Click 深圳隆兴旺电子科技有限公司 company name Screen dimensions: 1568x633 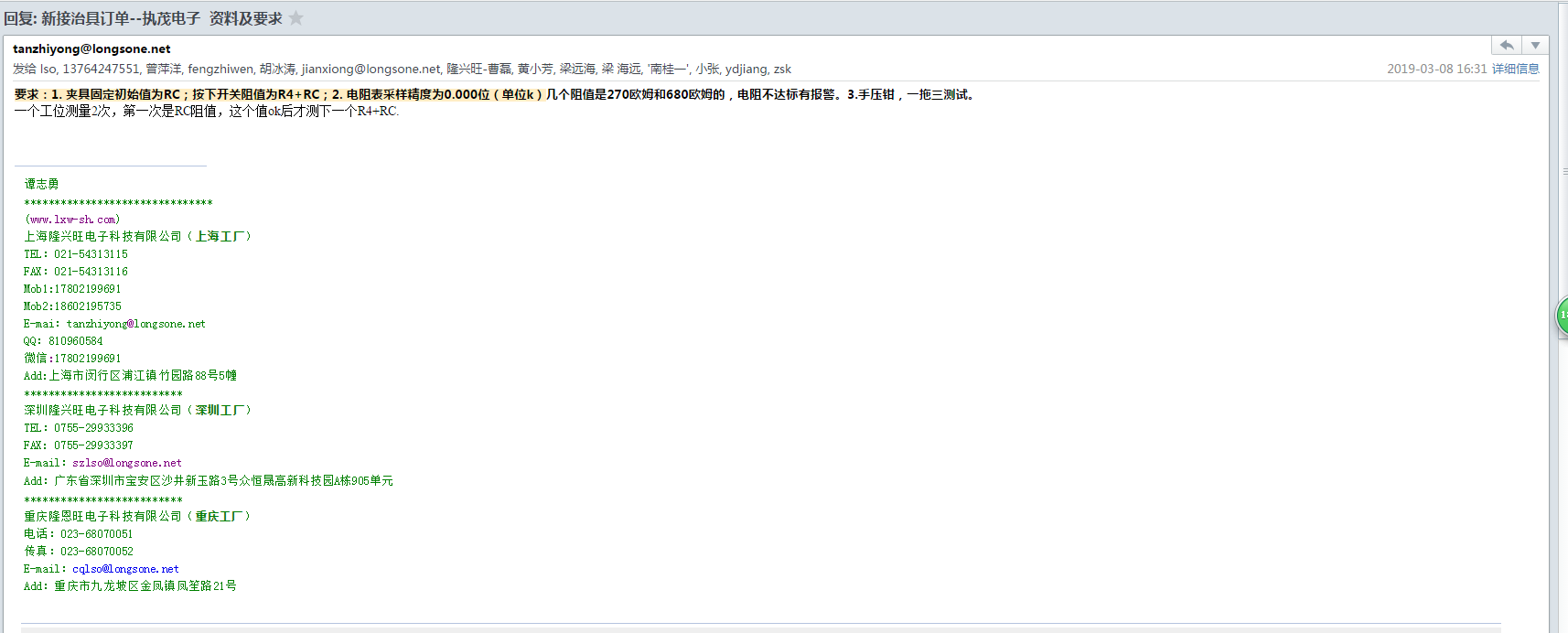click(137, 411)
